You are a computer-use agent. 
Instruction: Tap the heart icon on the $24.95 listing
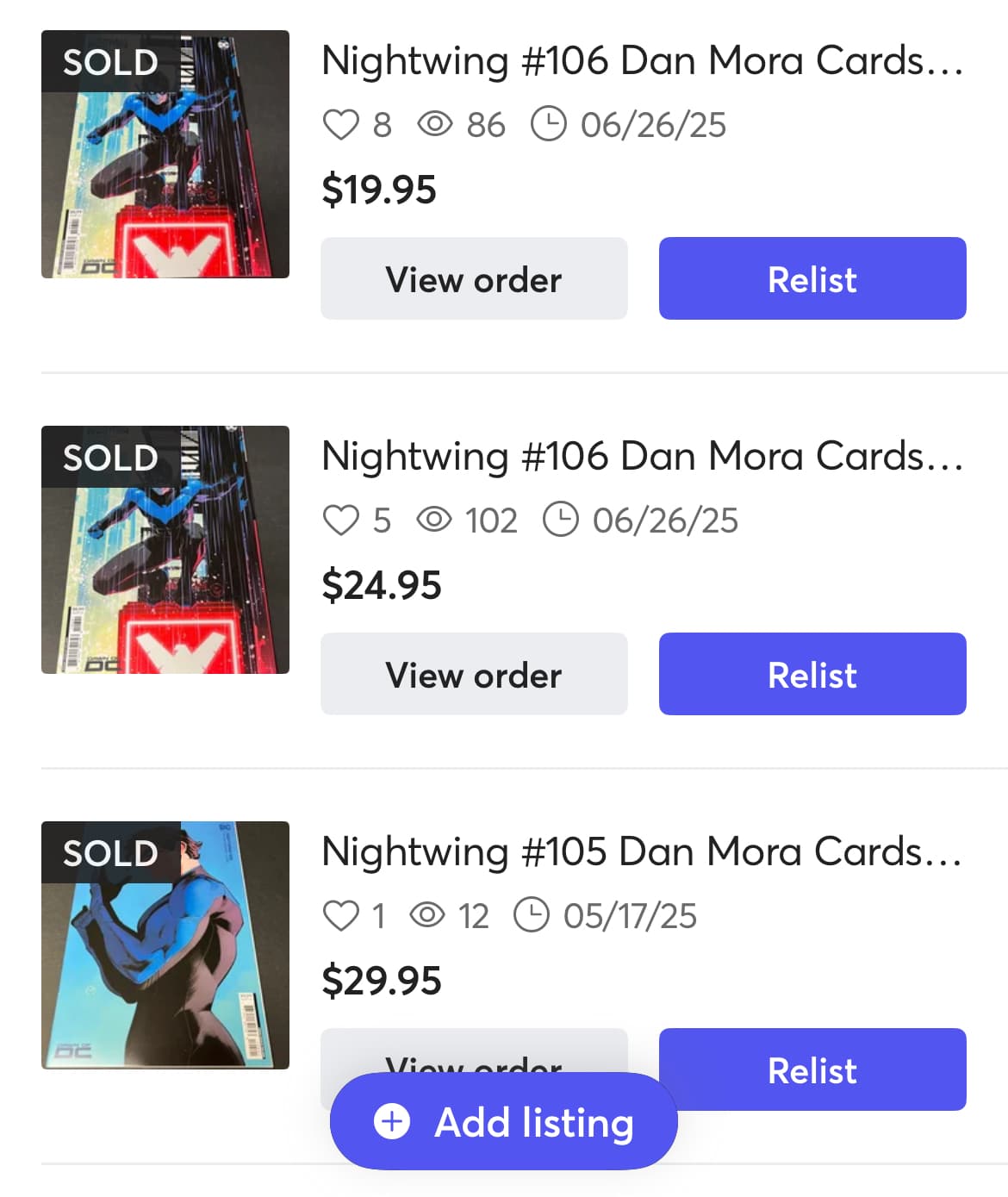tap(340, 521)
